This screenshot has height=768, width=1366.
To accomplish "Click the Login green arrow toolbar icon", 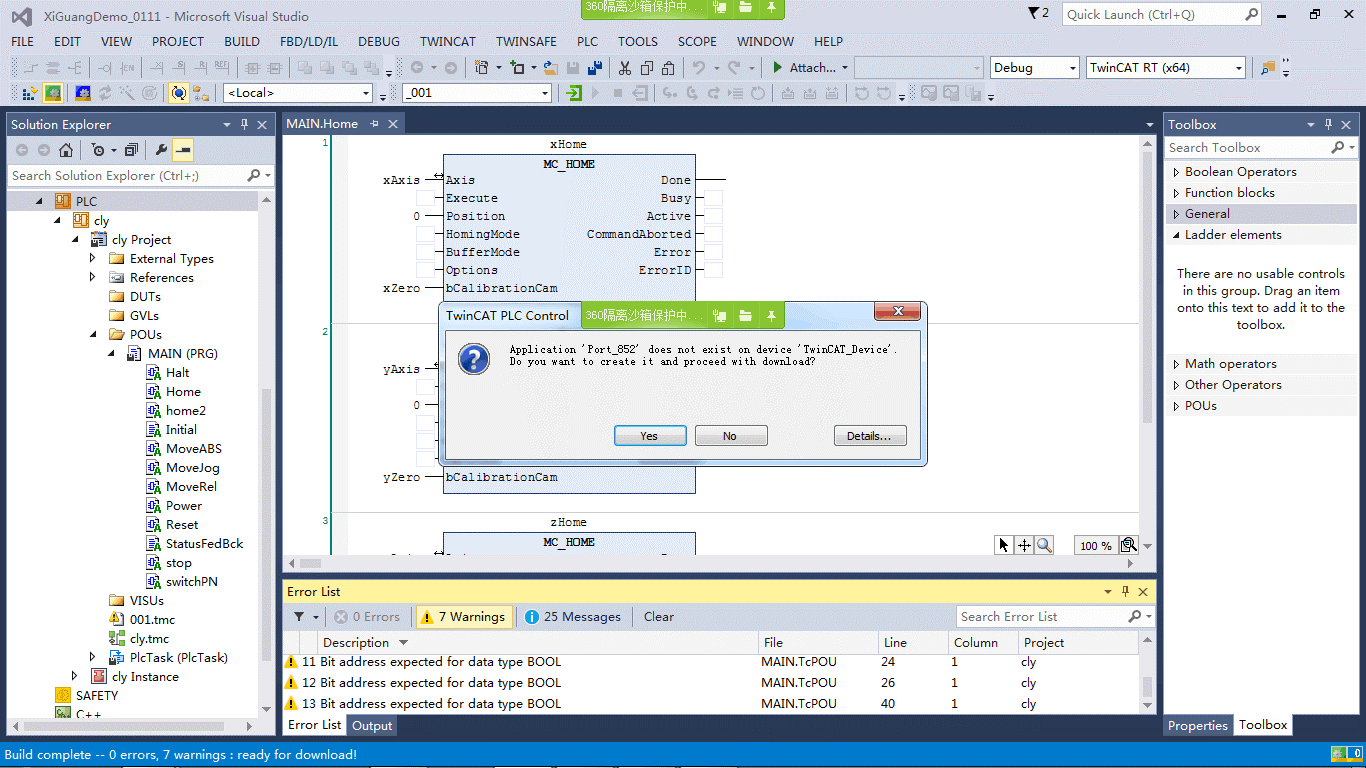I will click(x=575, y=93).
